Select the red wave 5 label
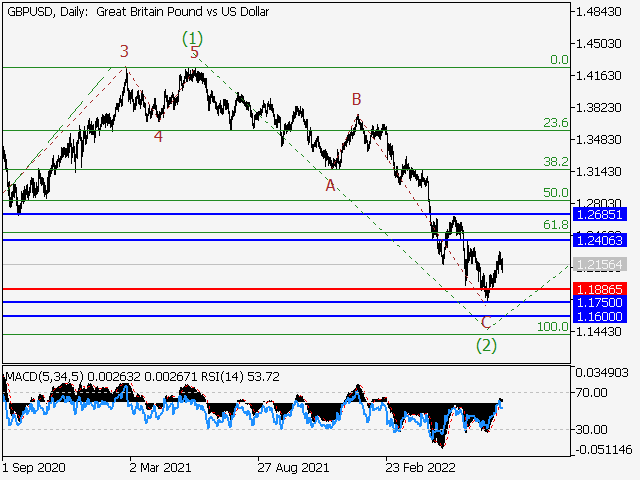This screenshot has height=480, width=640. click(x=194, y=53)
